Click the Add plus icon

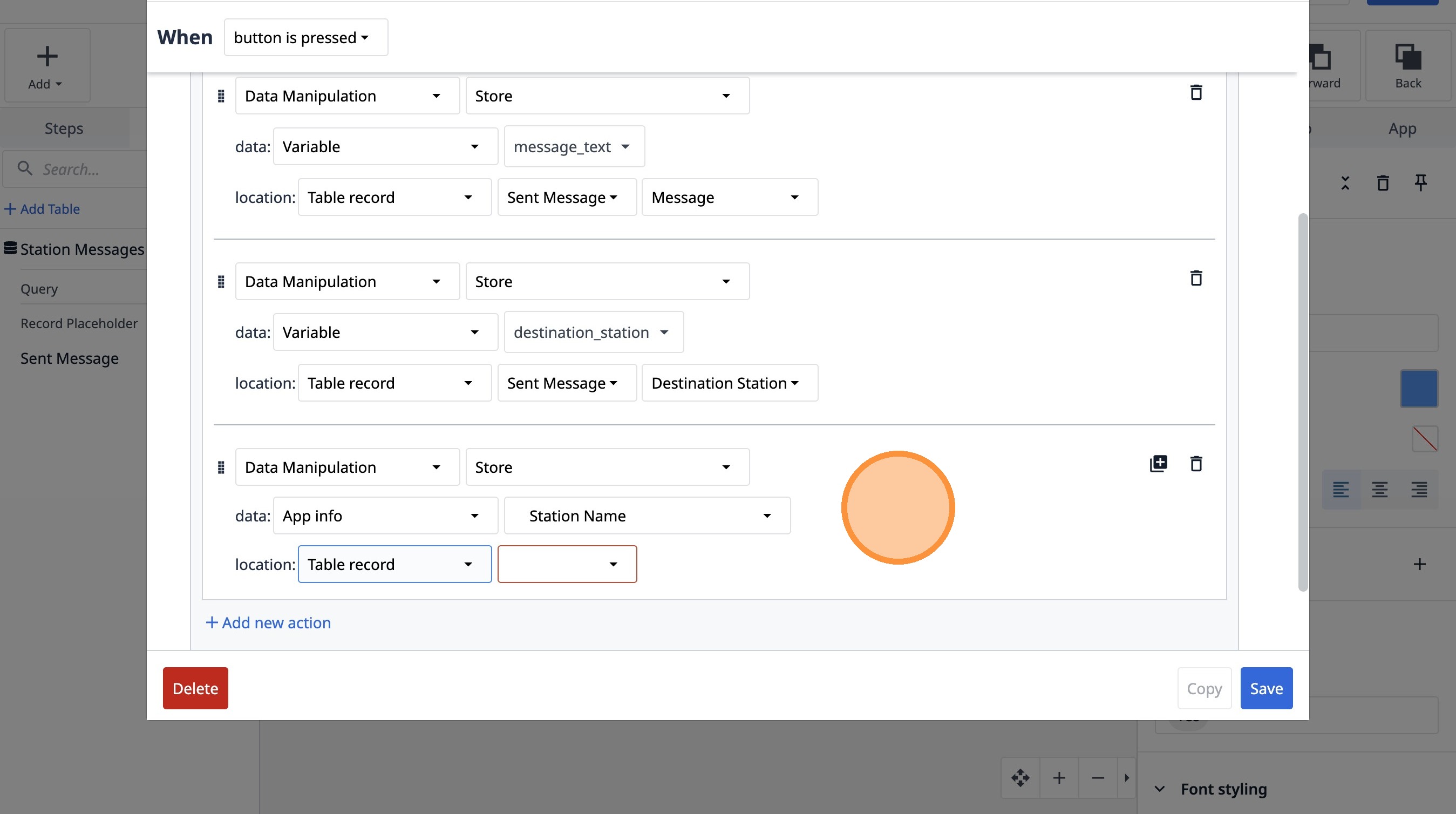(x=47, y=57)
